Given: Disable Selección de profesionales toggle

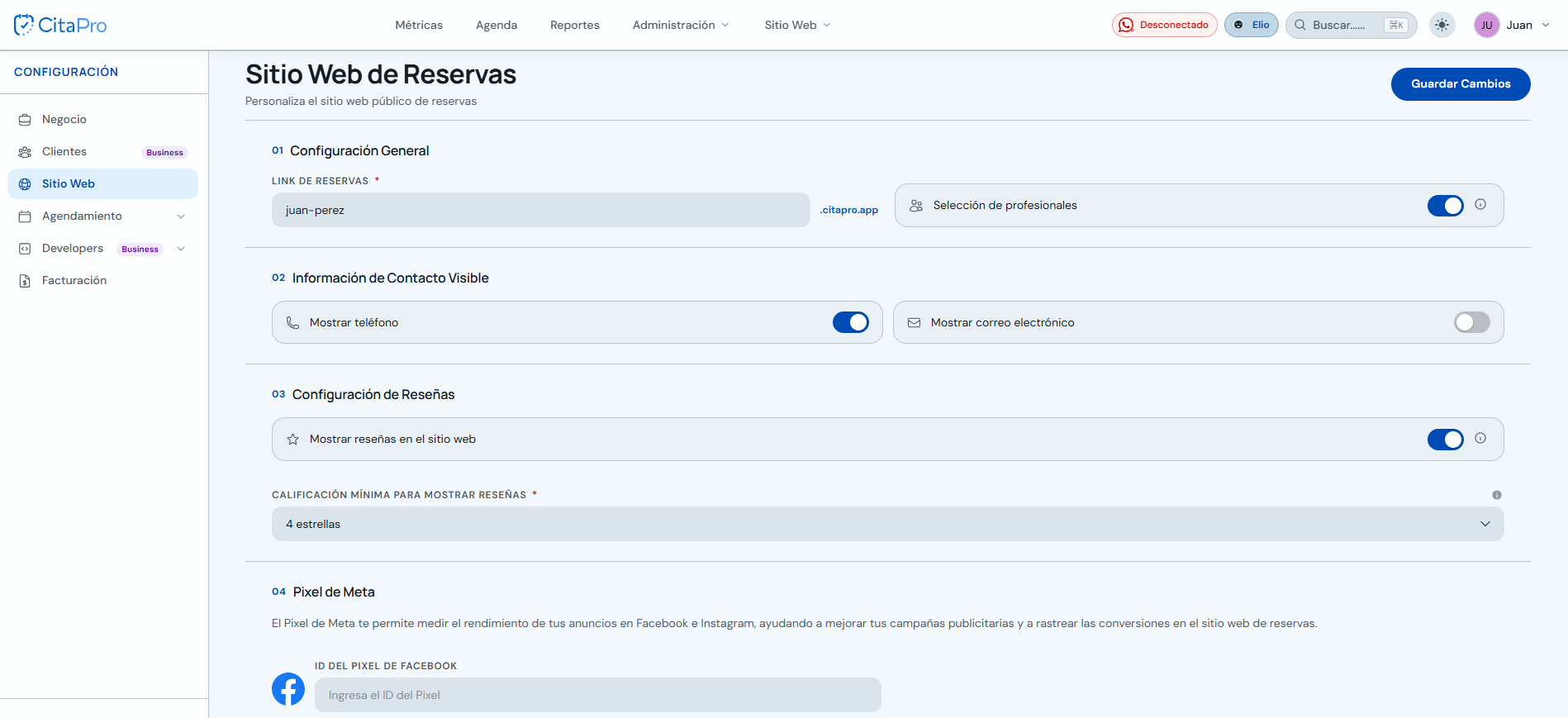Looking at the screenshot, I should pyautogui.click(x=1445, y=206).
